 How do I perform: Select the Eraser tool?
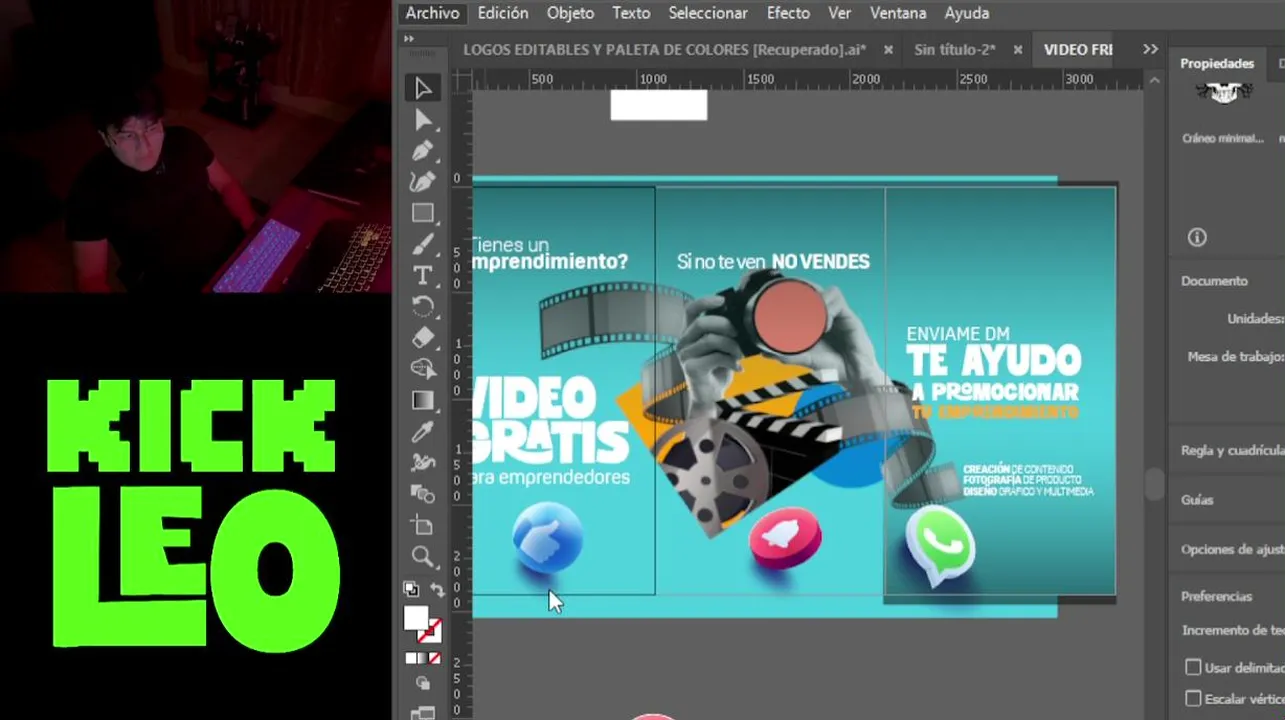[423, 337]
